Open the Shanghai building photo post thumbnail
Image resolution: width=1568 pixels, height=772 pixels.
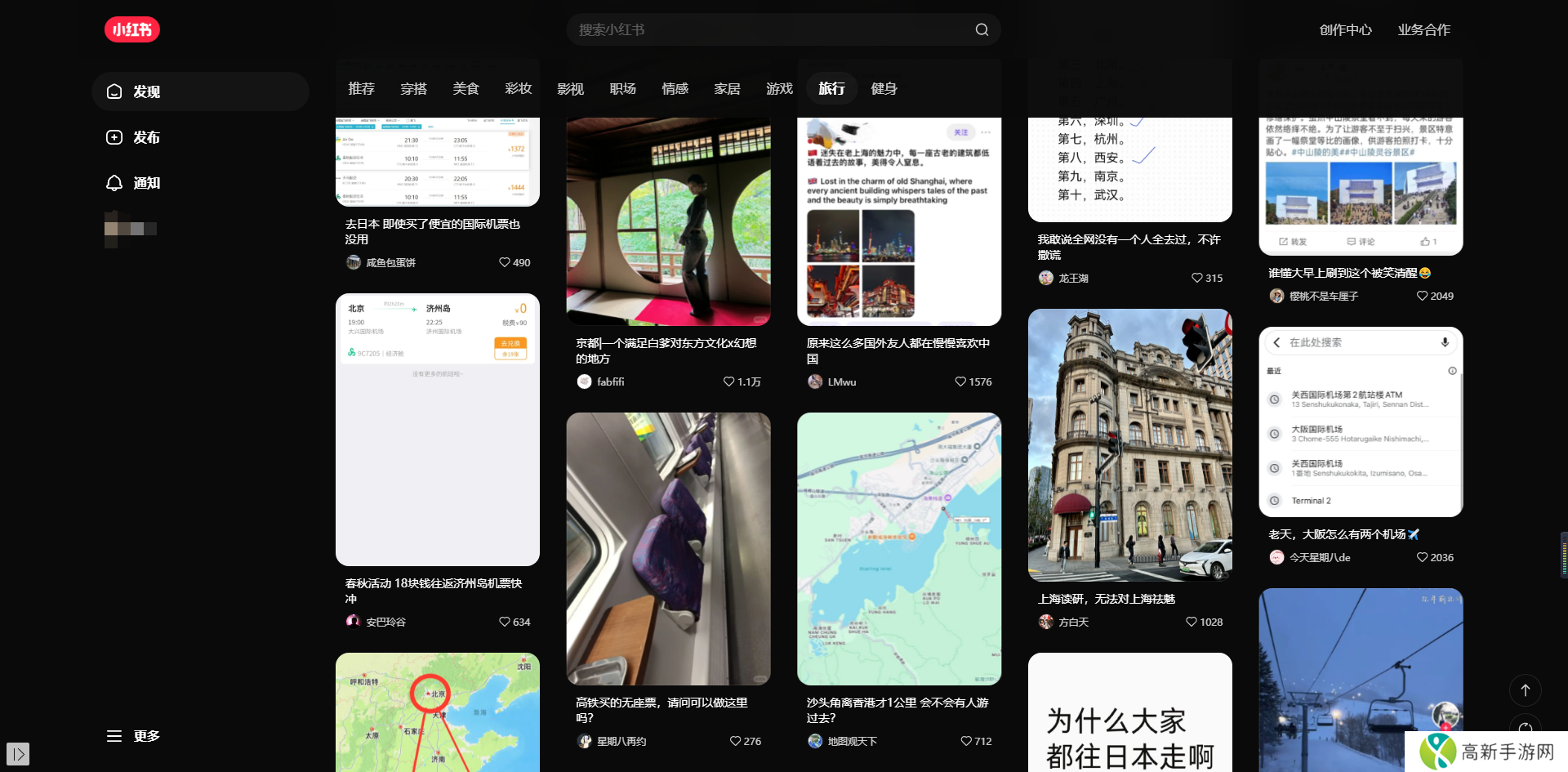click(1129, 444)
